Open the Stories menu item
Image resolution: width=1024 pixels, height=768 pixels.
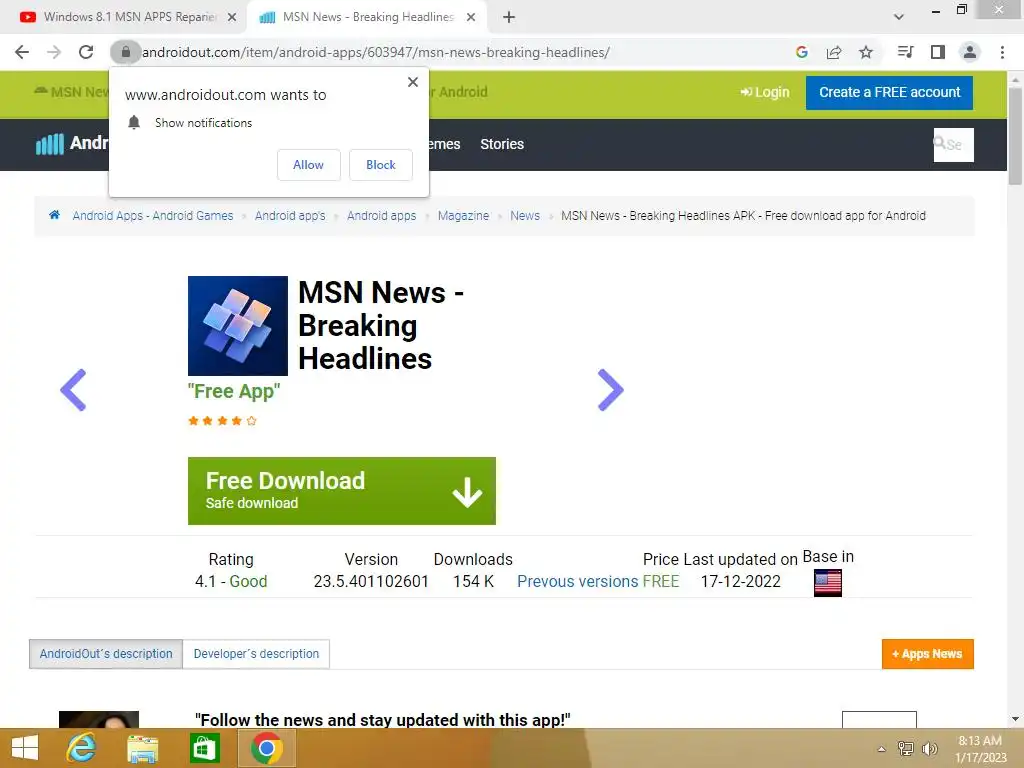point(502,144)
